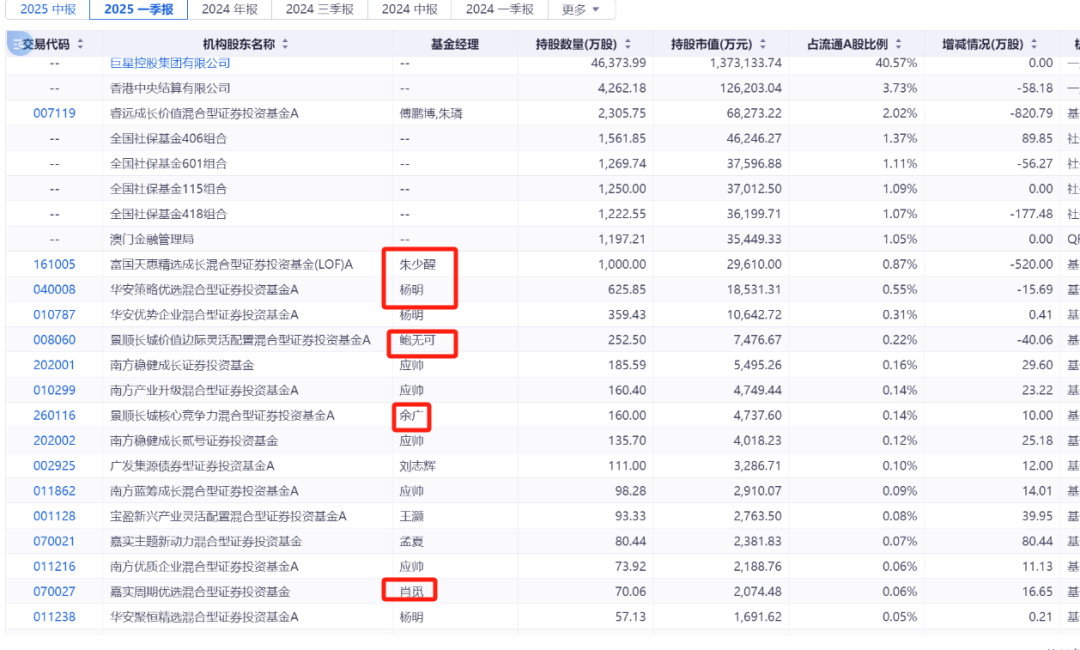Image resolution: width=1080 pixels, height=650 pixels.
Task: Select the 华安策略优选混合型证券投资基金A name cell
Action: (x=205, y=289)
